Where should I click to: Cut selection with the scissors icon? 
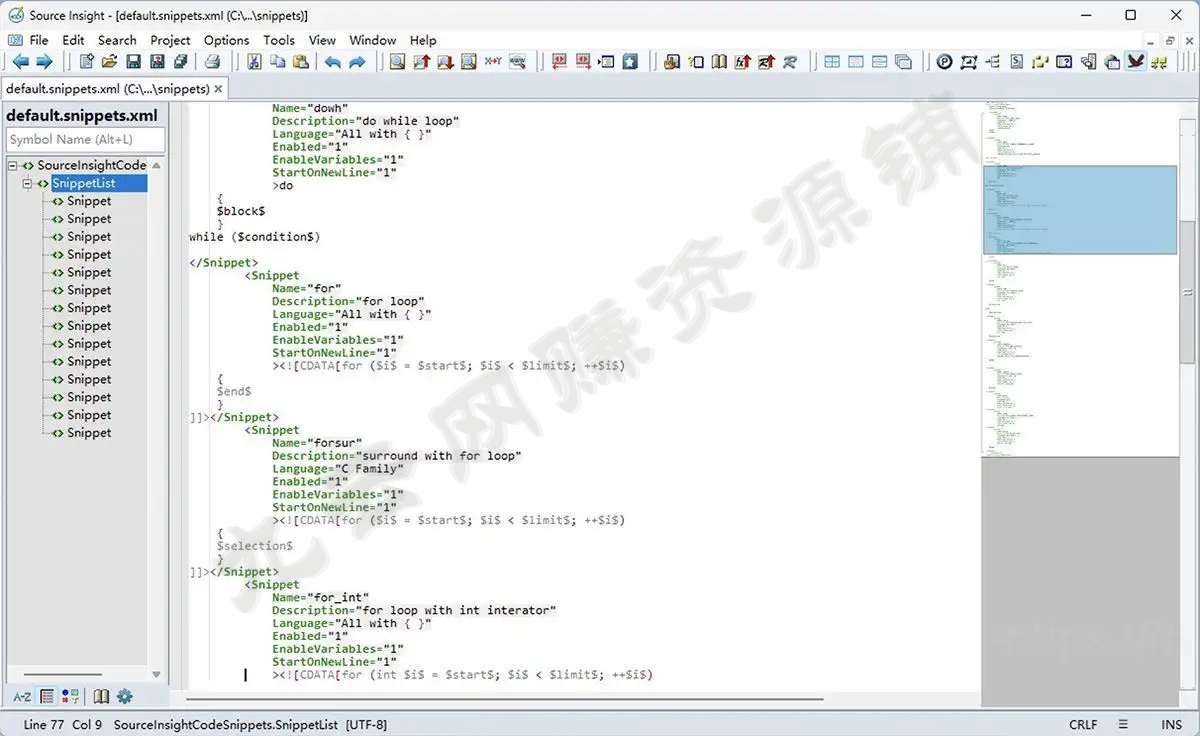pyautogui.click(x=254, y=62)
